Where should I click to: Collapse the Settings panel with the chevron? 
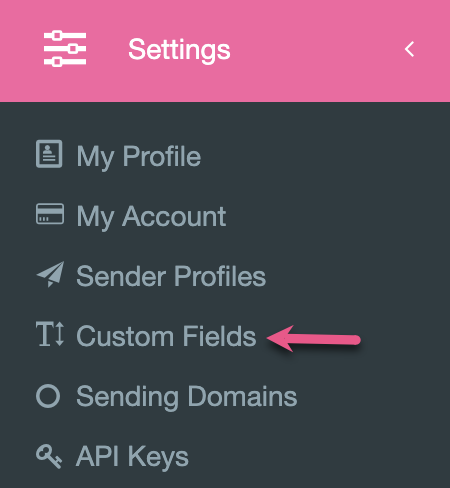(x=409, y=49)
